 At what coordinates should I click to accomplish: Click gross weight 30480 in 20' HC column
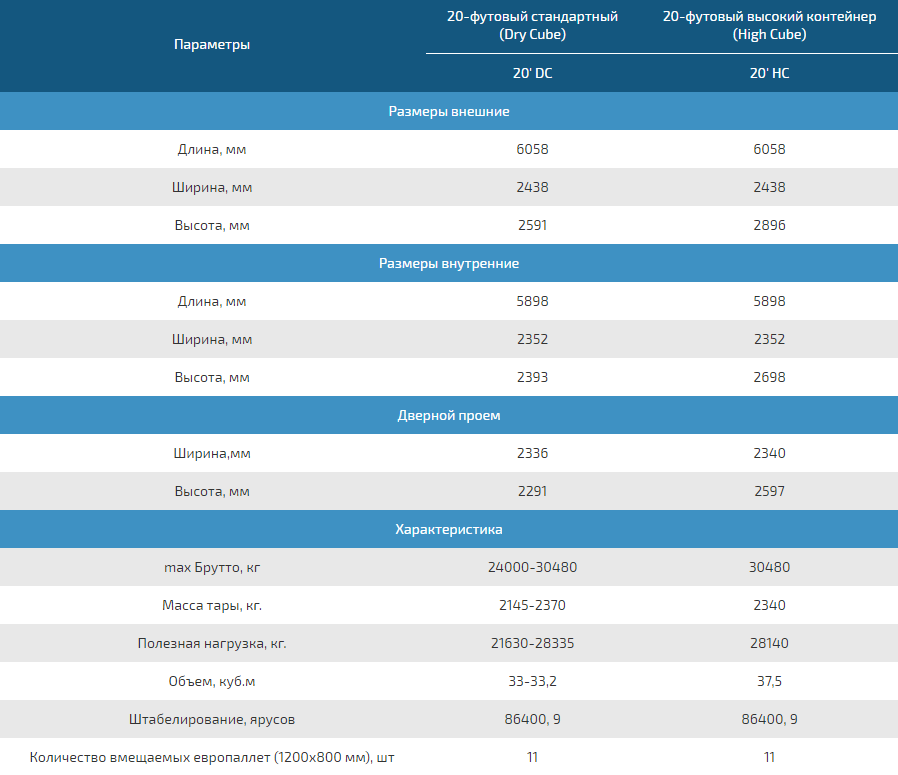click(769, 568)
